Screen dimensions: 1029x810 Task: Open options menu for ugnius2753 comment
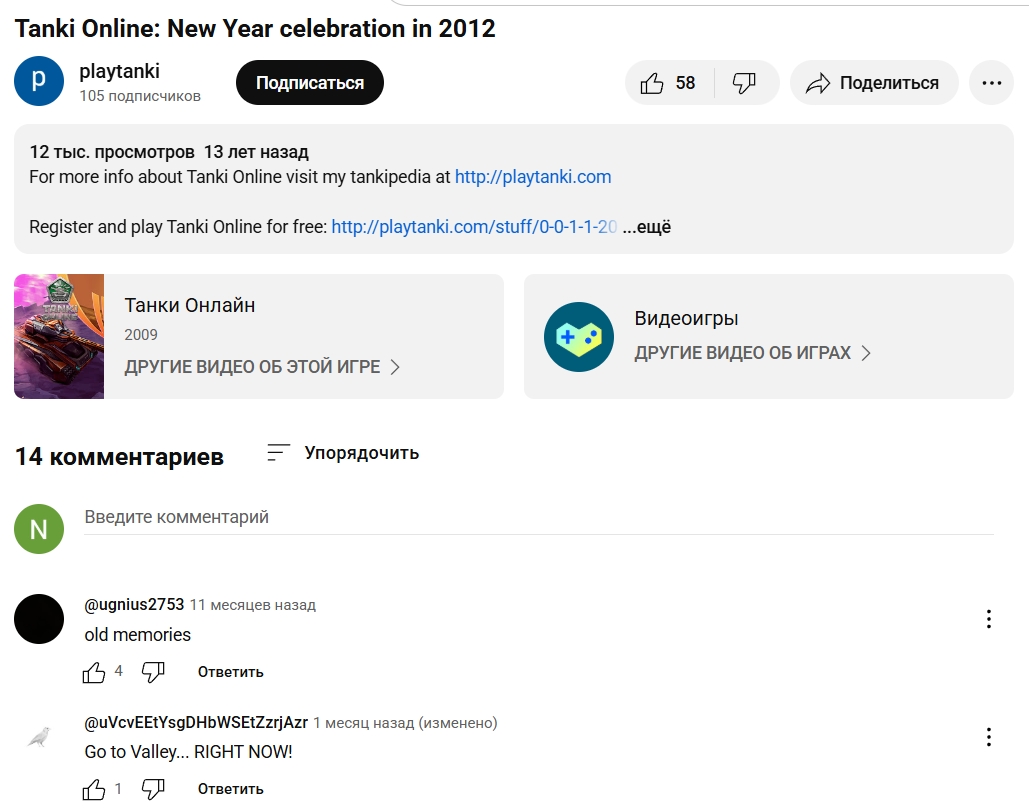[988, 619]
